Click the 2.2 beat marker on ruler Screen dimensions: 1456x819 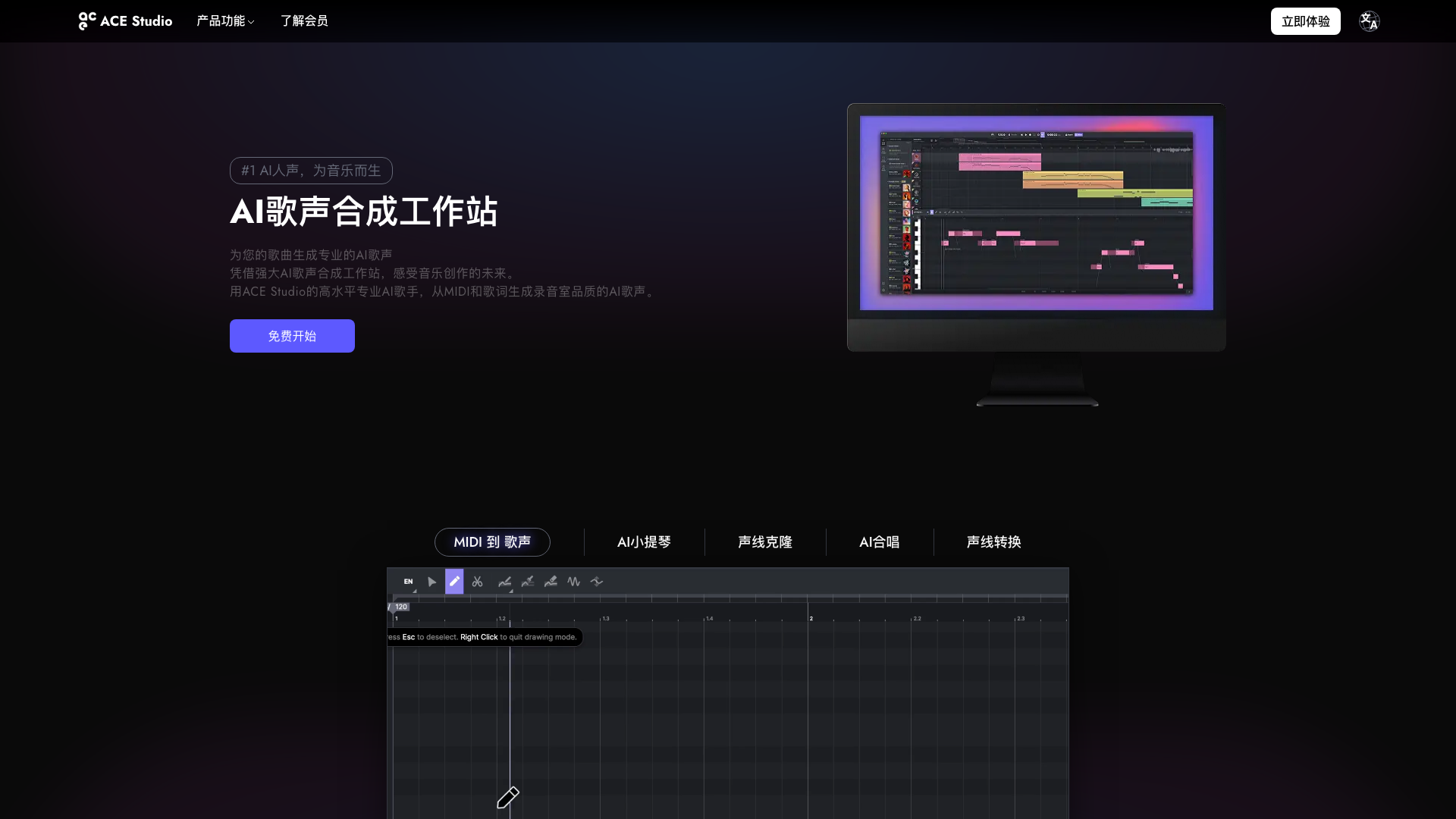click(917, 619)
